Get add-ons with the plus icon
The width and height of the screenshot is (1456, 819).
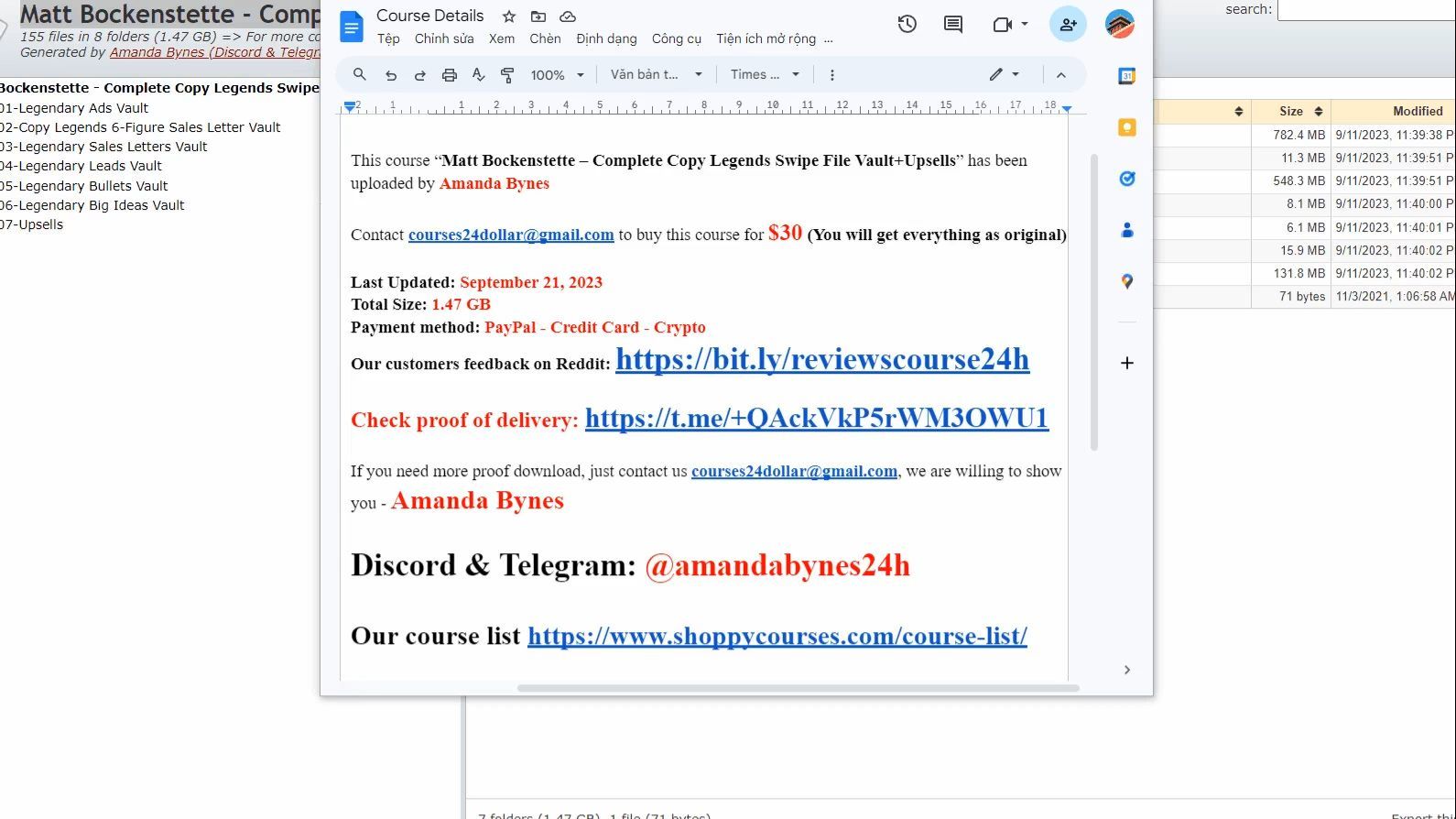[x=1127, y=363]
